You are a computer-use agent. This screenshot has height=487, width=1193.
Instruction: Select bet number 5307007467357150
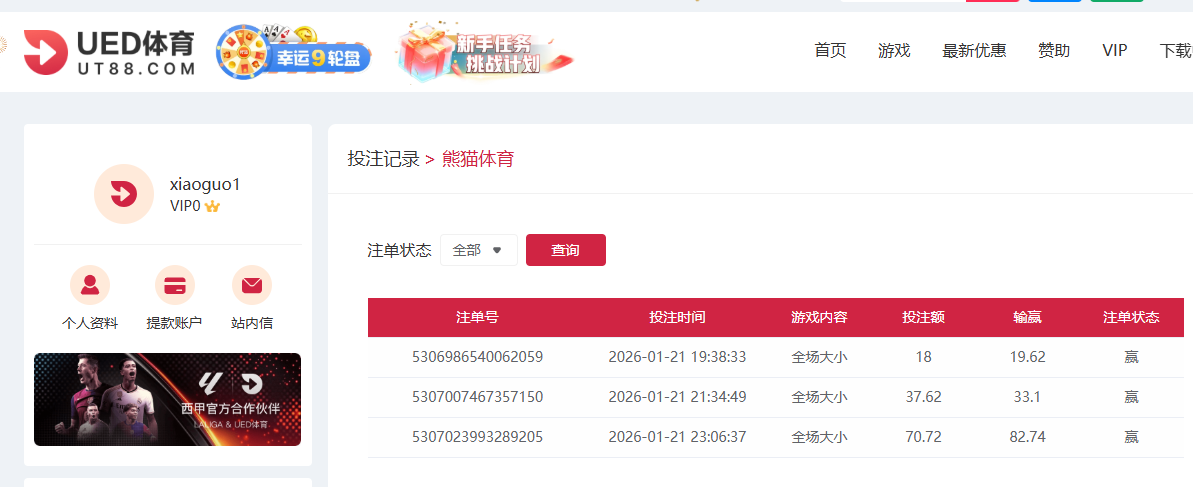pyautogui.click(x=477, y=397)
